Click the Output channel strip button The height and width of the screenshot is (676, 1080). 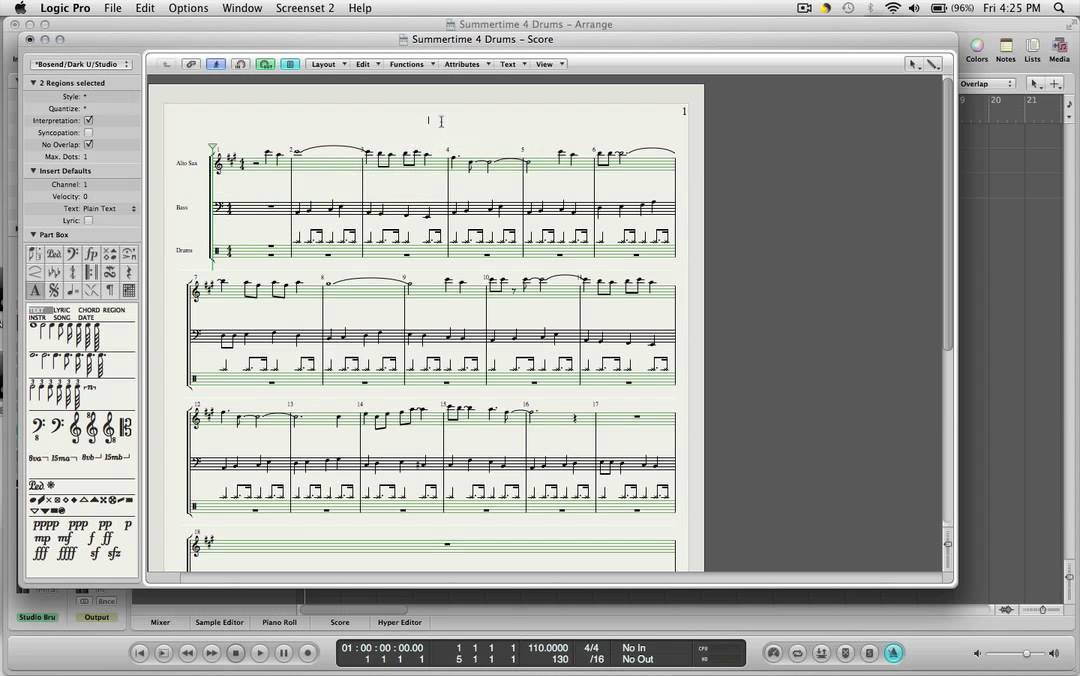click(x=96, y=617)
